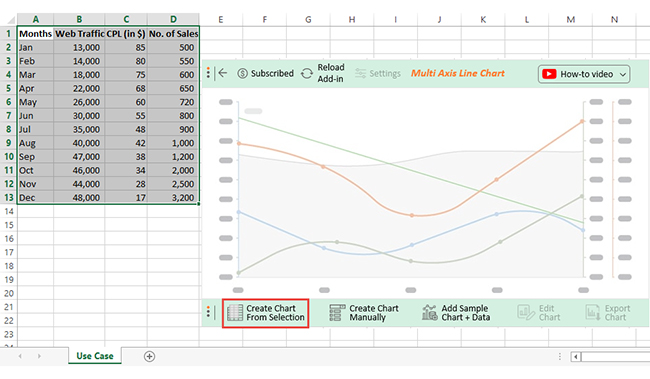This screenshot has height=379, width=650.
Task: Click the Mar cell
Action: coord(36,75)
